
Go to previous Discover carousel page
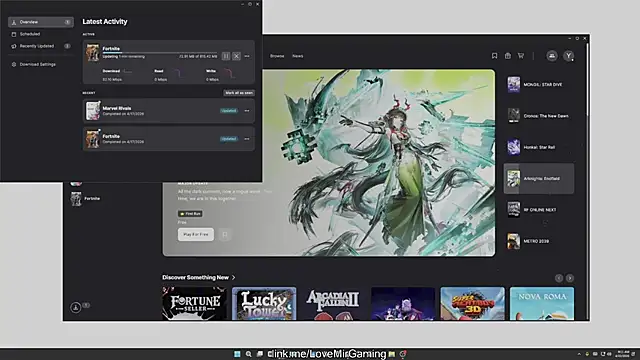pyautogui.click(x=559, y=278)
